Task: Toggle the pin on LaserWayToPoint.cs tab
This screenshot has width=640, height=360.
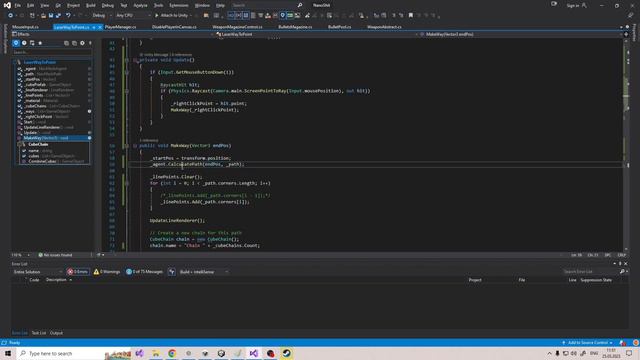Action: [x=94, y=27]
